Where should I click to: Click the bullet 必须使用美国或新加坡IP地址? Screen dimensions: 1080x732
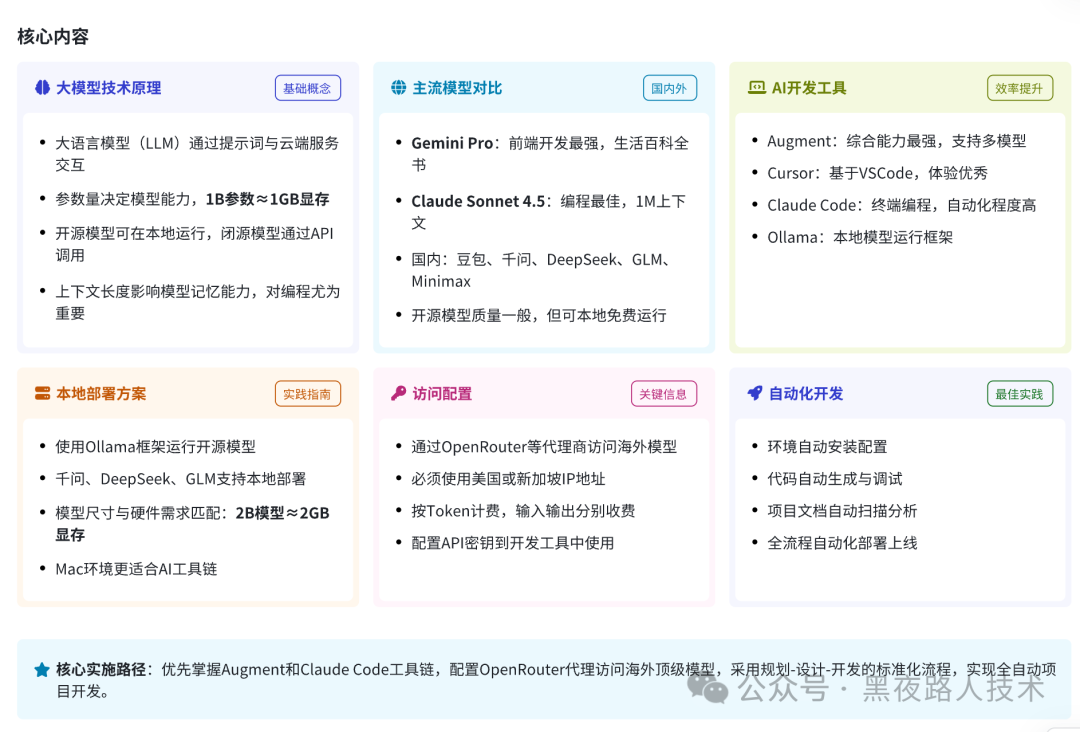click(x=508, y=479)
